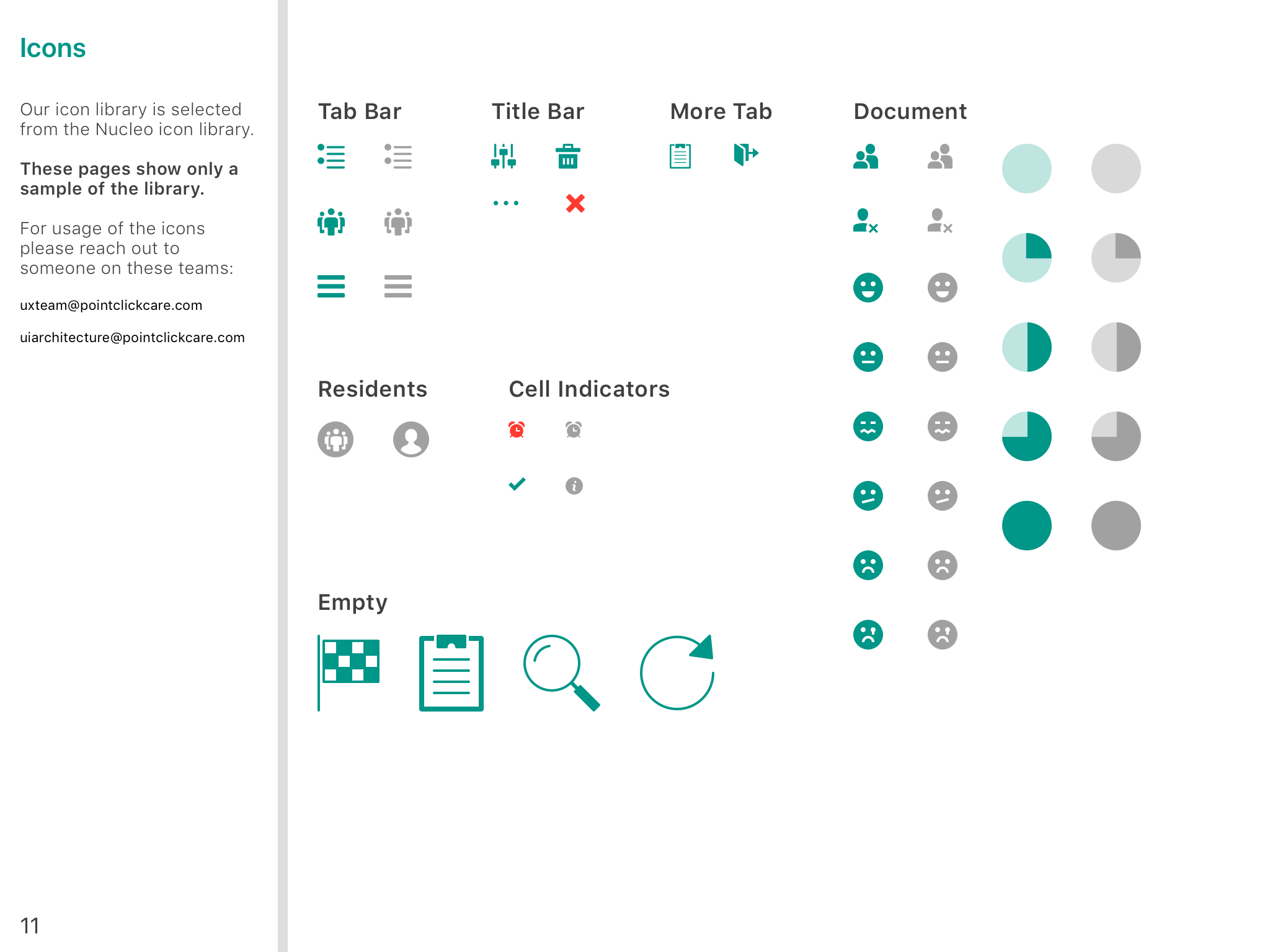
Task: Pick the teal big-grin happy face
Action: (868, 288)
